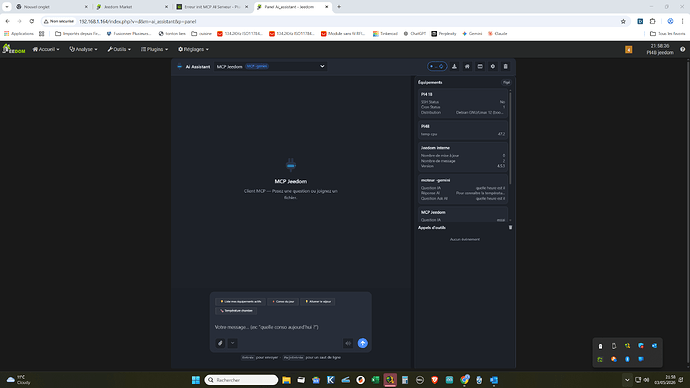Click the paperclip attach file icon
The image size is (690, 388).
220,343
